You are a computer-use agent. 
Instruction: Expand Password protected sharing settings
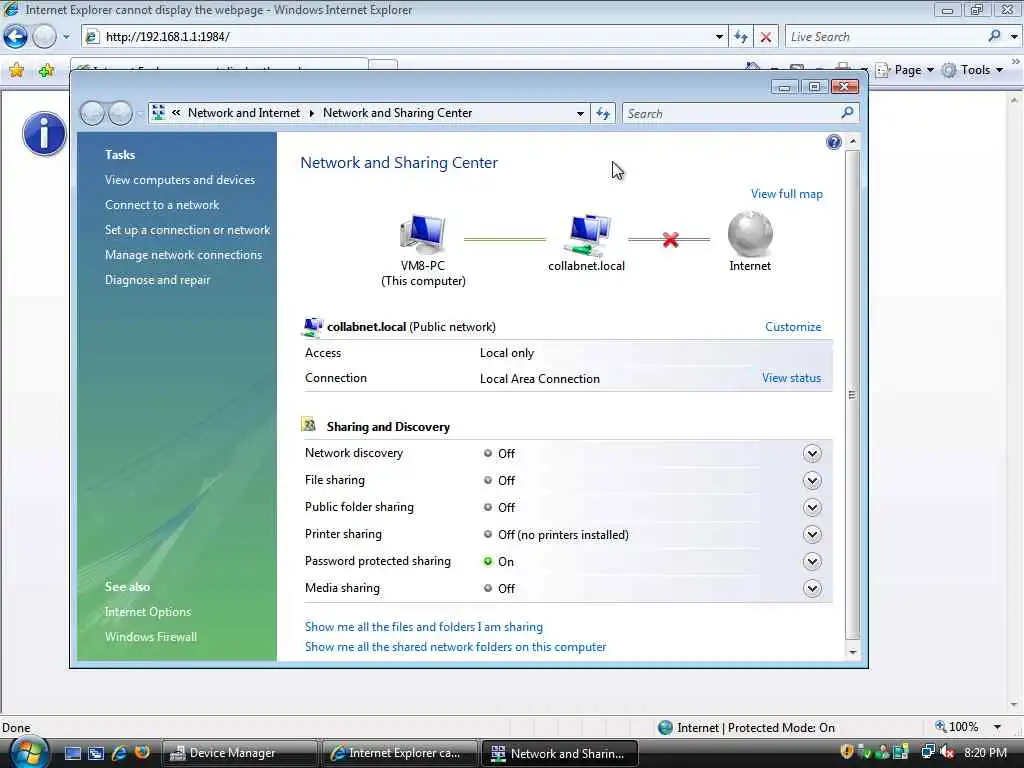(812, 562)
